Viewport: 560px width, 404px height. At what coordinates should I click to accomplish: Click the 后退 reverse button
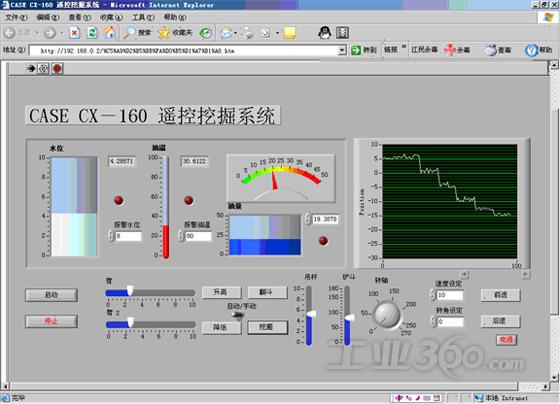tap(500, 321)
